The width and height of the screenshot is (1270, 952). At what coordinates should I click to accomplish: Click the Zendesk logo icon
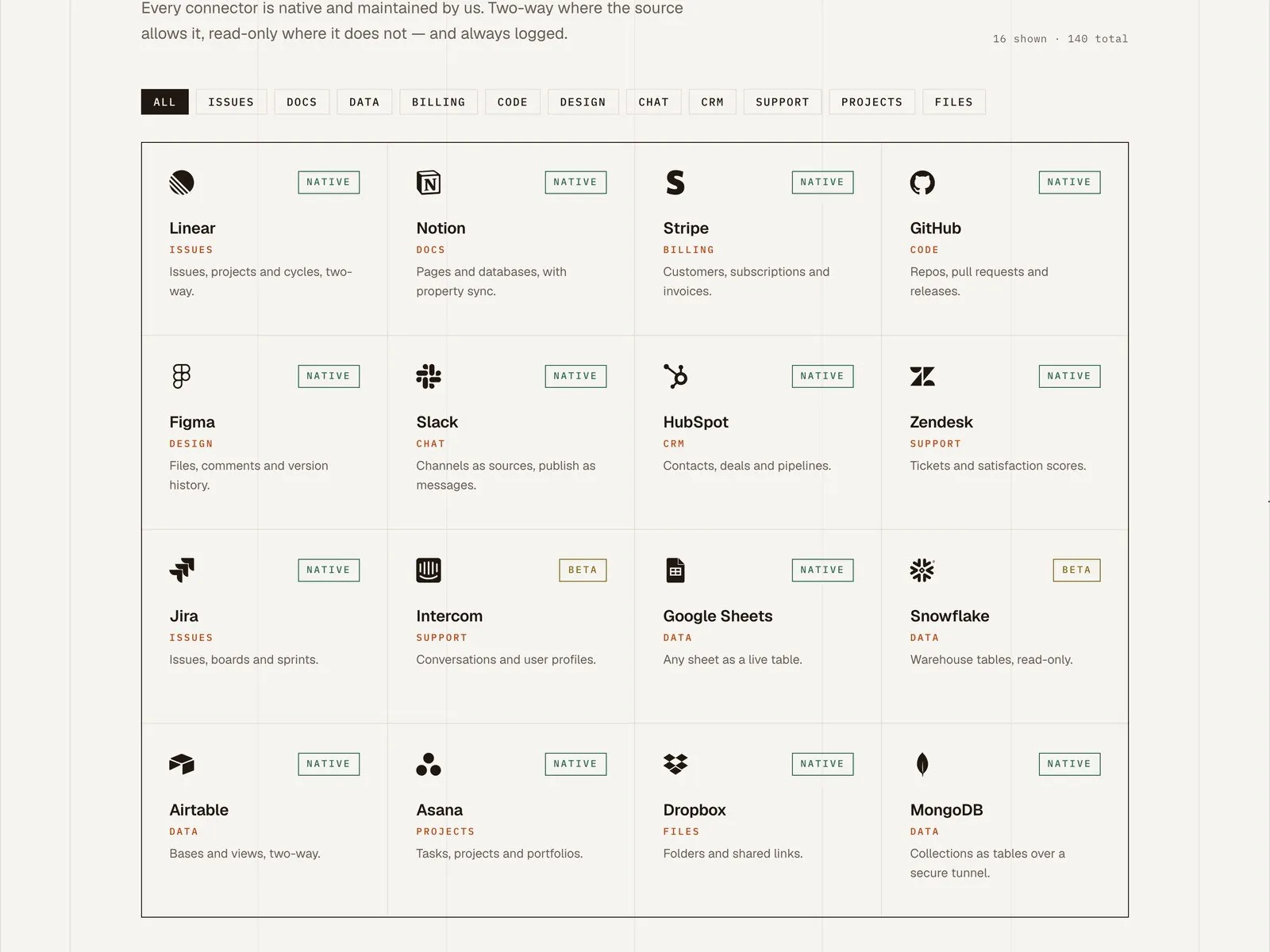(x=922, y=376)
